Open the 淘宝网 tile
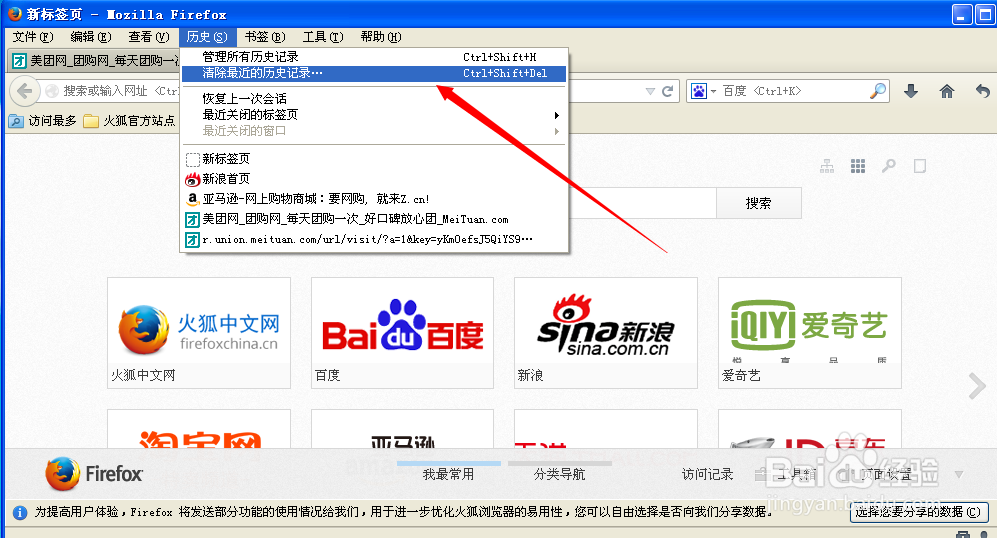The image size is (997, 538). pyautogui.click(x=199, y=429)
